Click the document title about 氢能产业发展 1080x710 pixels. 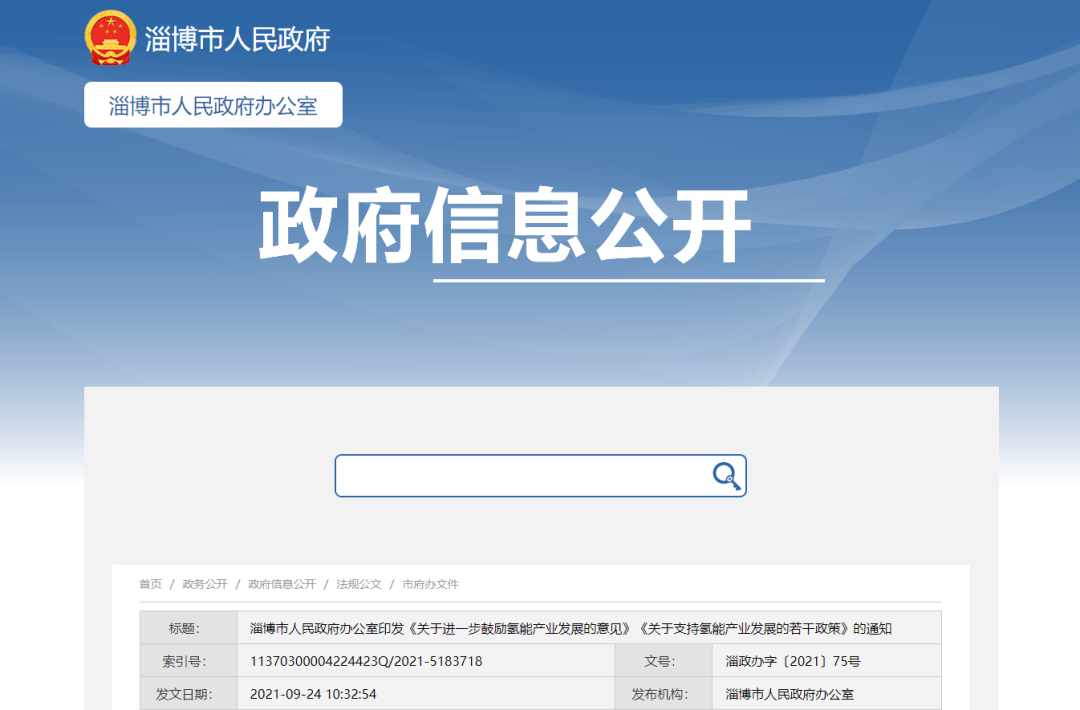(570, 629)
